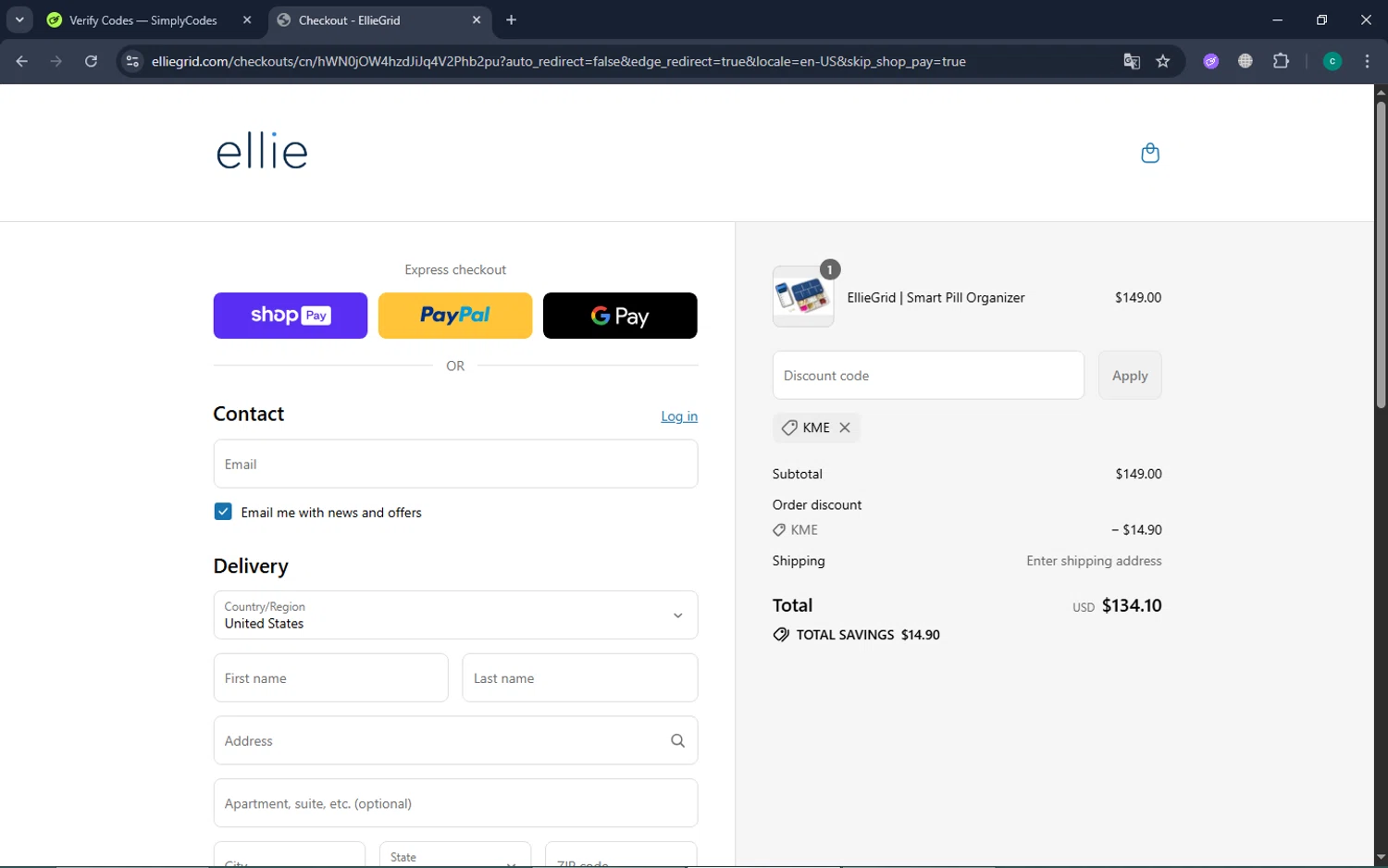Image resolution: width=1388 pixels, height=868 pixels.
Task: Choose PayPal express checkout
Action: [455, 316]
